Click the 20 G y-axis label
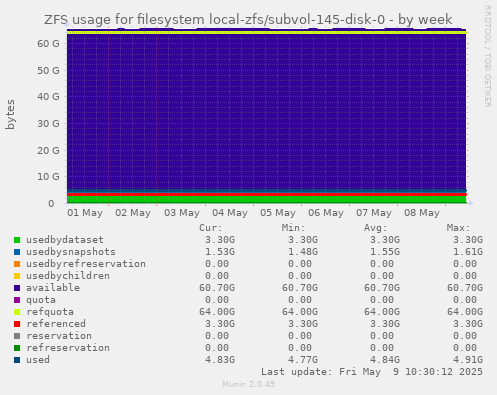 click(48, 150)
